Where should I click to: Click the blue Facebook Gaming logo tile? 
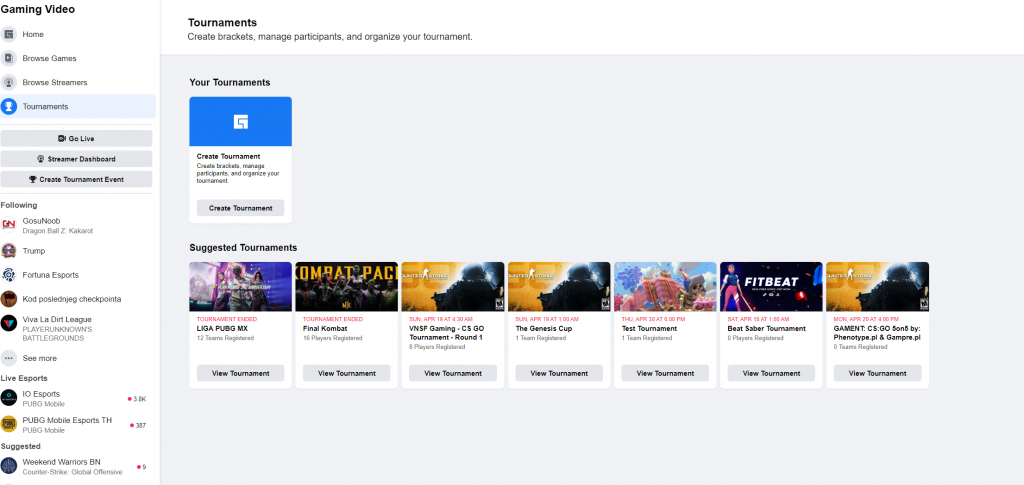click(x=240, y=121)
